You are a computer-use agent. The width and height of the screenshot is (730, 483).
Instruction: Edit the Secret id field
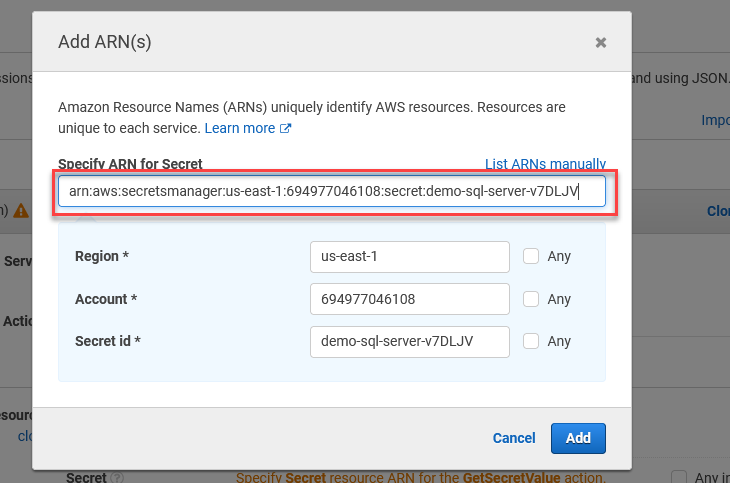410,341
